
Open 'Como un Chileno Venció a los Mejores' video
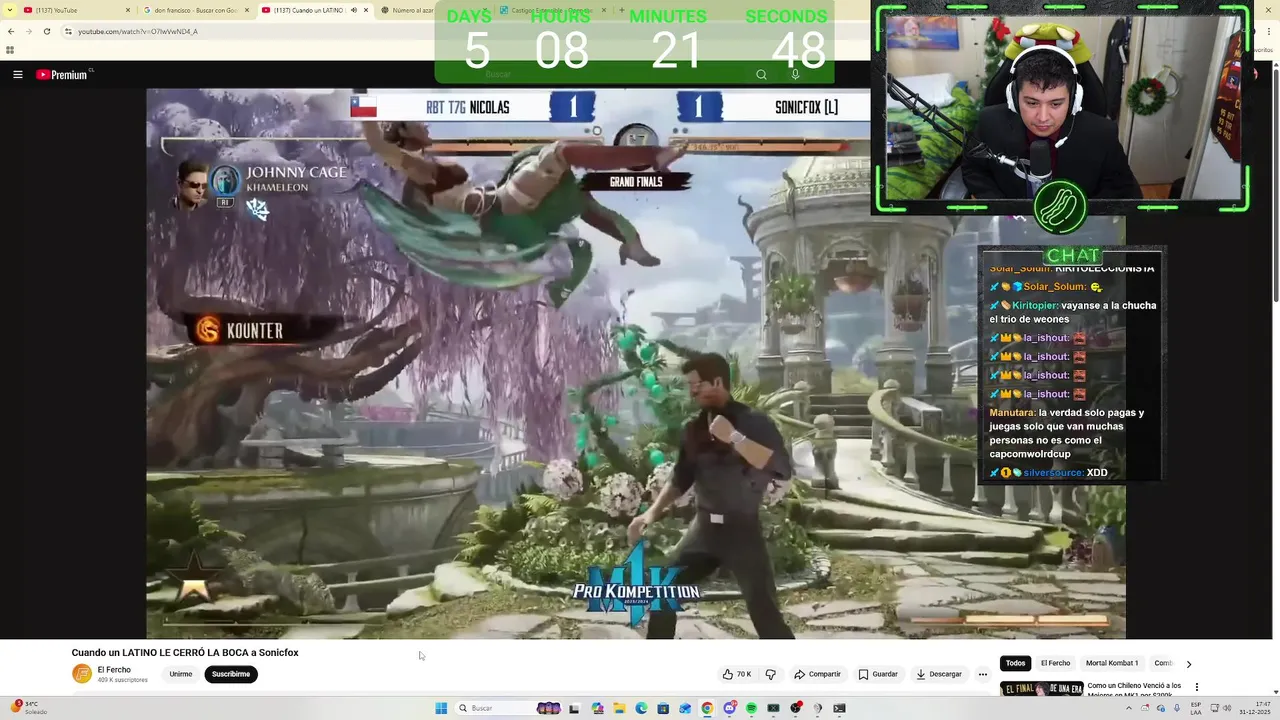pyautogui.click(x=1134, y=690)
